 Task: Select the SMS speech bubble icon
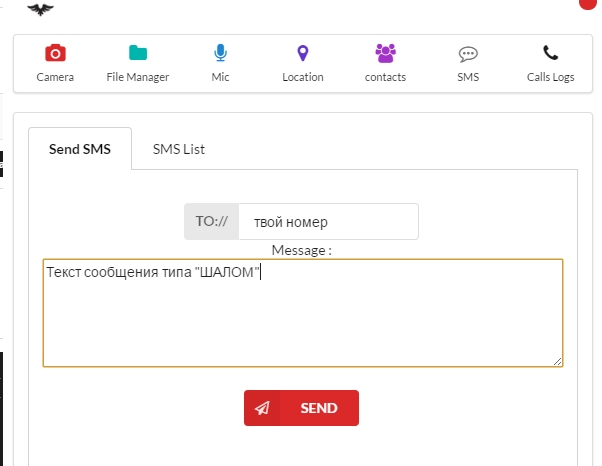point(468,54)
